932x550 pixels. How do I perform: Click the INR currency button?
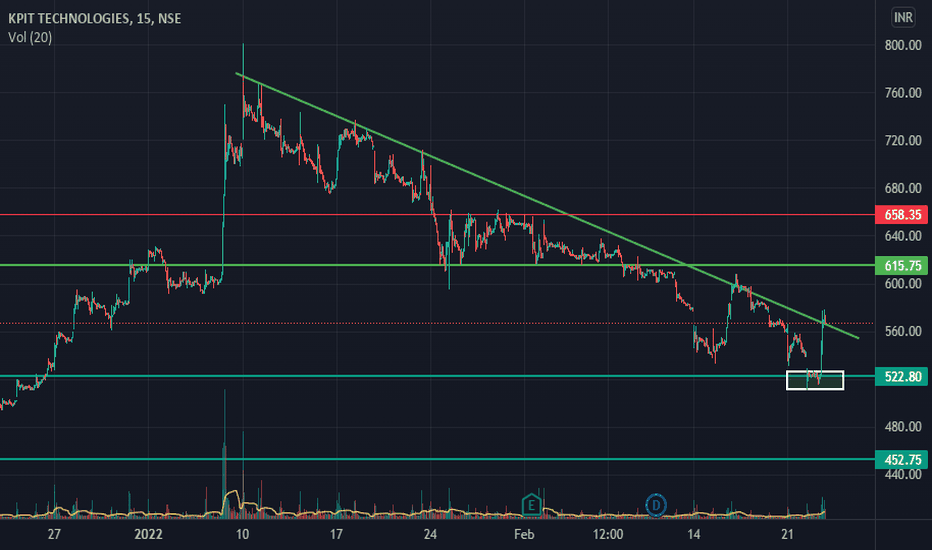(x=903, y=17)
